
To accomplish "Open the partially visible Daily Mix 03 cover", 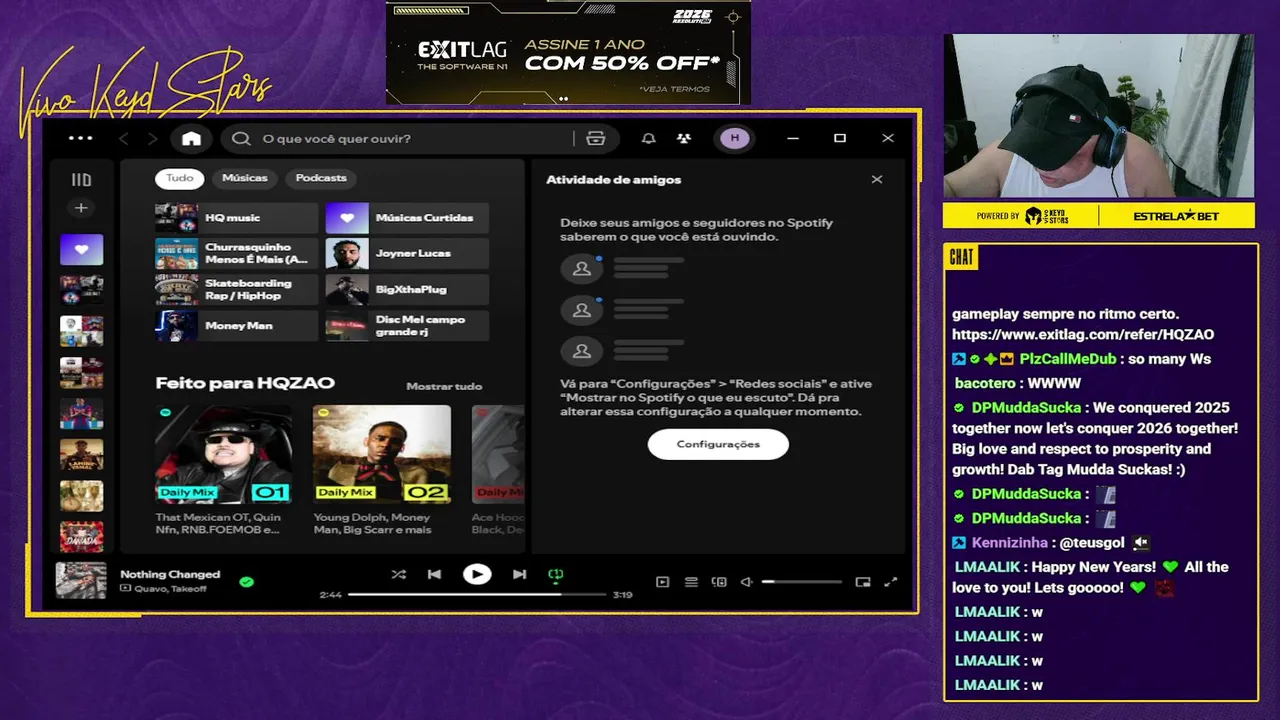I will click(x=498, y=454).
